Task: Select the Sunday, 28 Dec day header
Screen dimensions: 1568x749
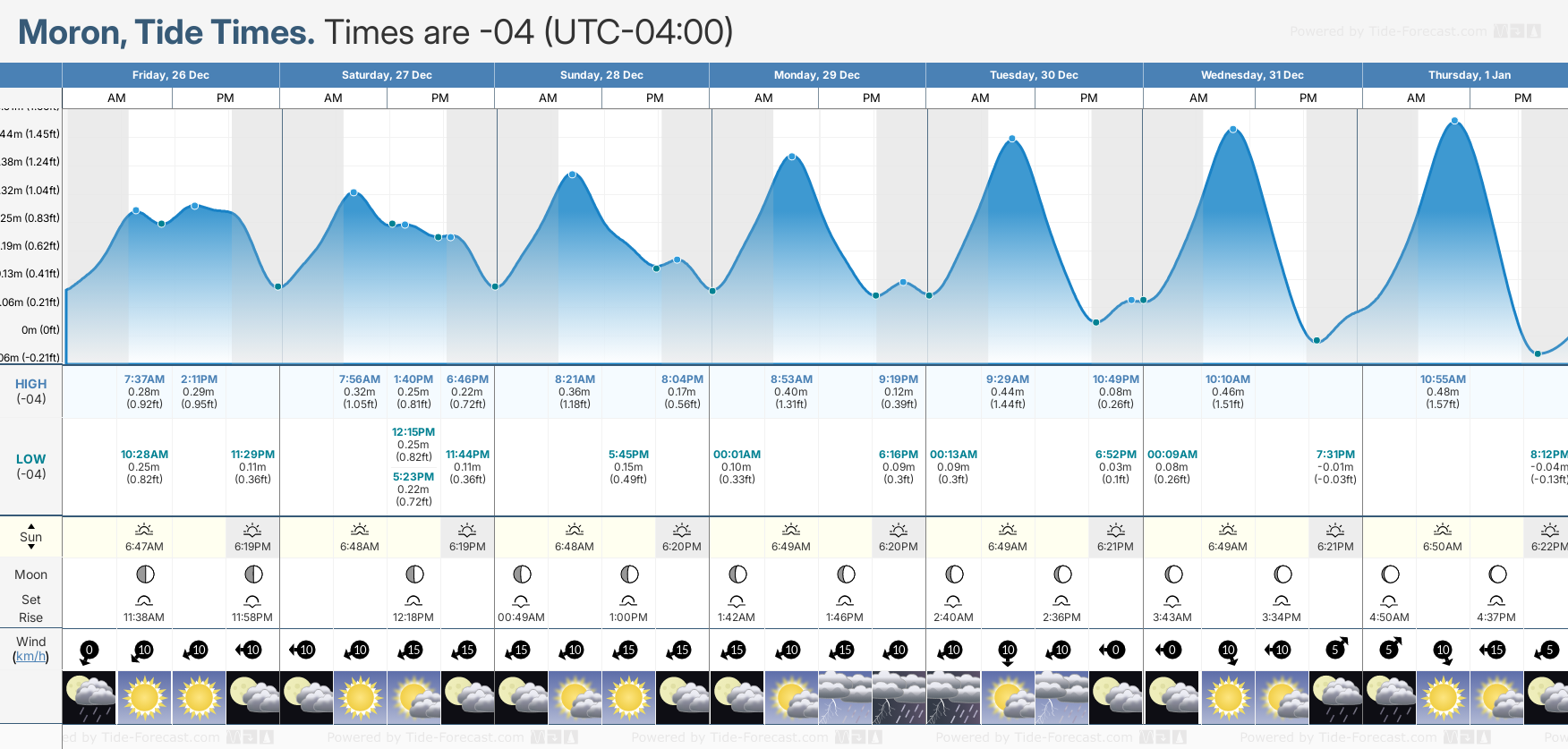Action: tap(601, 75)
